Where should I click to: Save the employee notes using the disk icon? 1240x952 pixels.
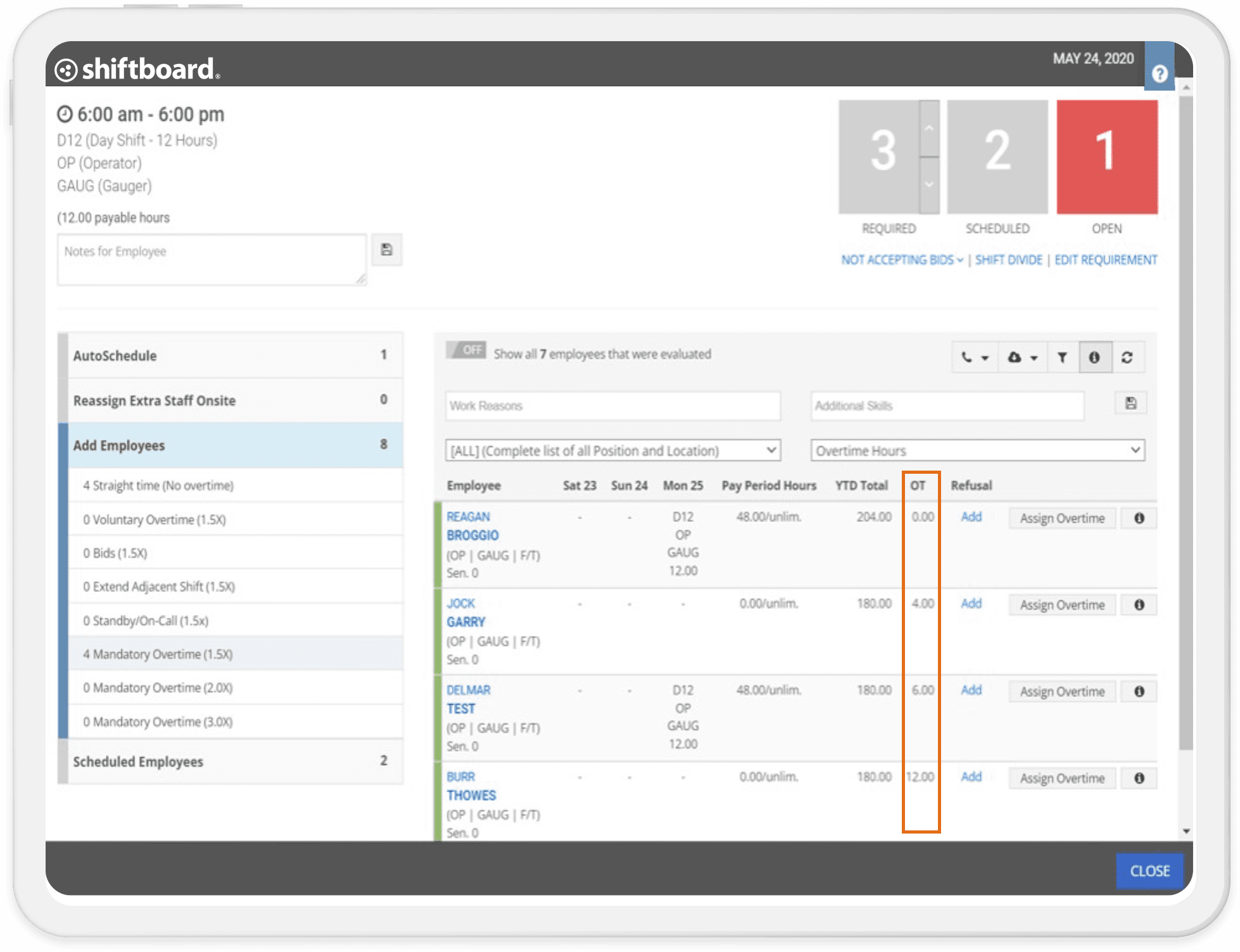[387, 250]
